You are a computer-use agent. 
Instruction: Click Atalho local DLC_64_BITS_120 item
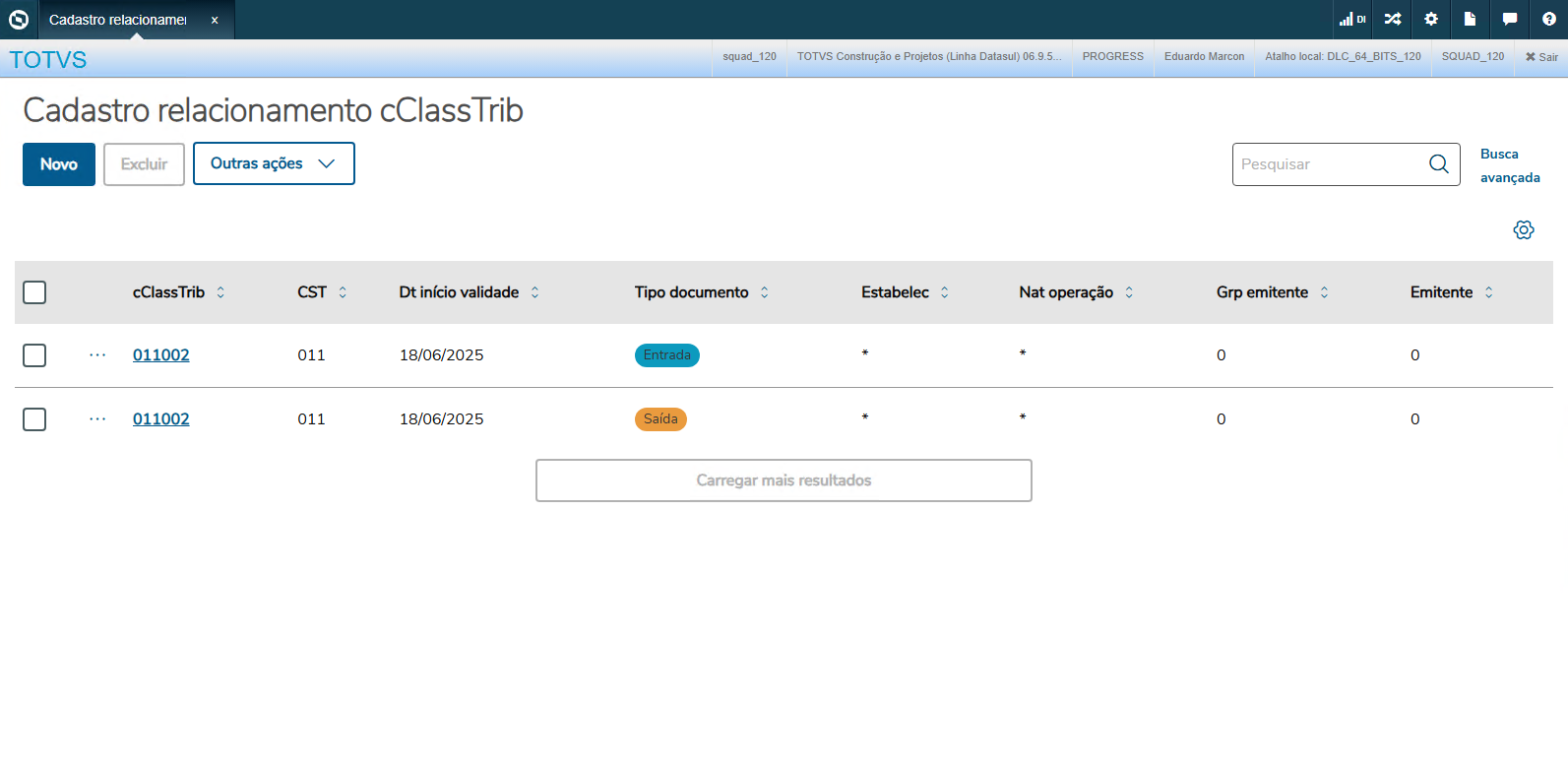click(1343, 57)
